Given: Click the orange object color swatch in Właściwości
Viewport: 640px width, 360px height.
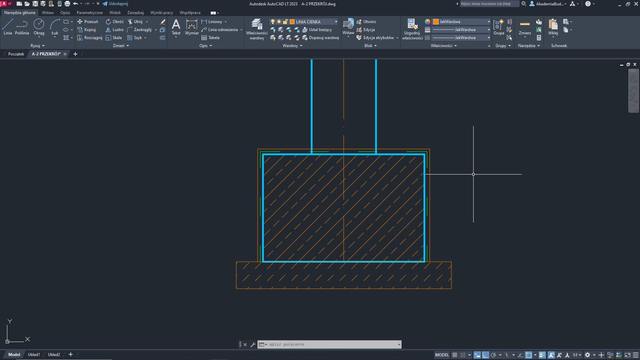Looking at the screenshot, I should [x=436, y=22].
